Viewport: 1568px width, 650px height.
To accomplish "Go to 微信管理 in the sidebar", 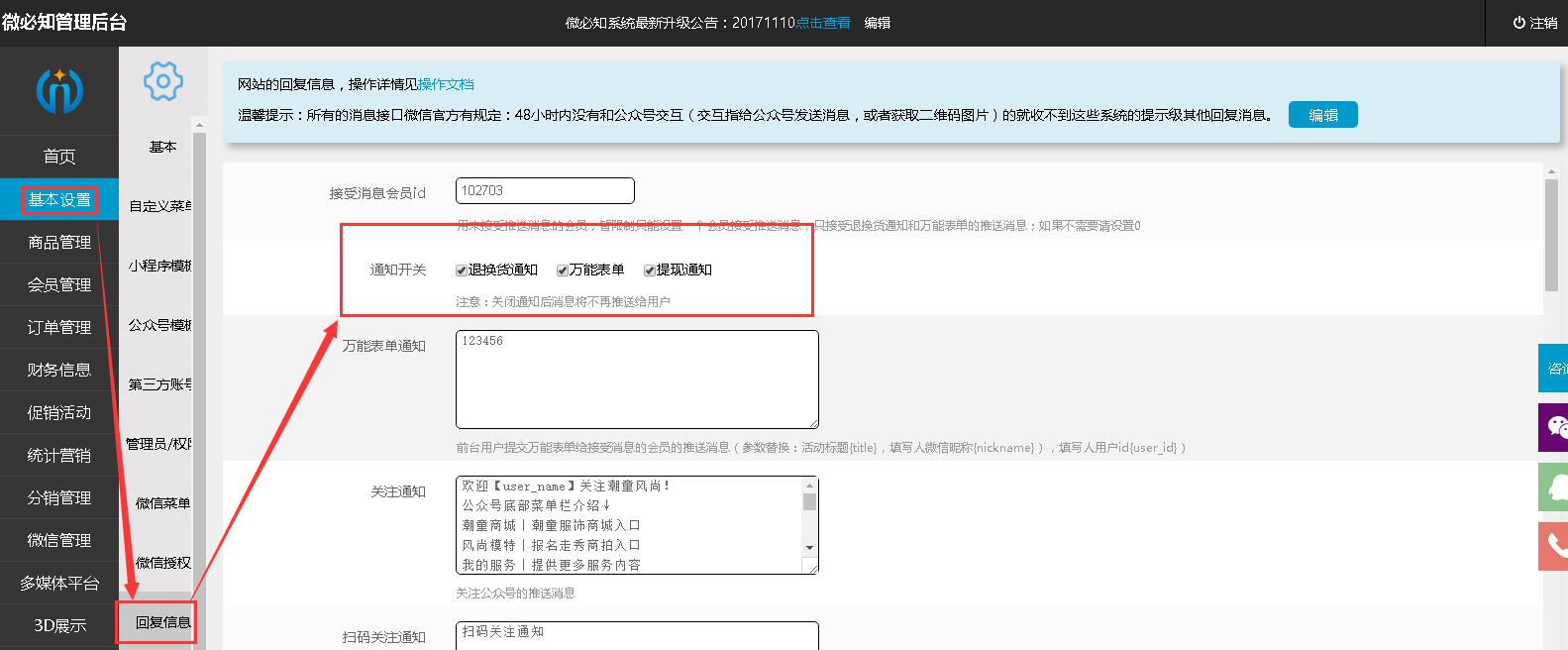I will [59, 541].
